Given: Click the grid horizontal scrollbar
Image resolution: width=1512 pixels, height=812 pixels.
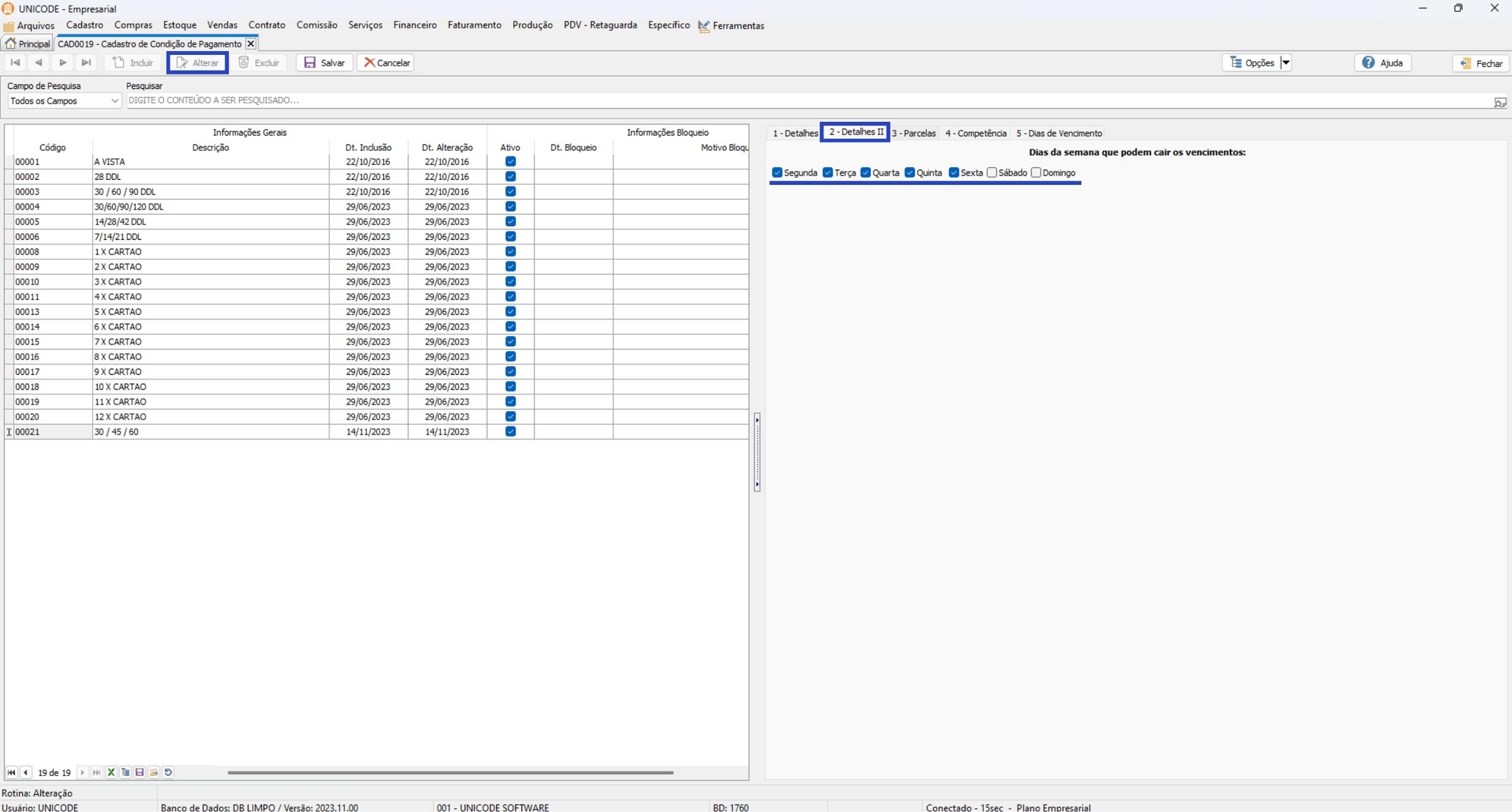Looking at the screenshot, I should (450, 772).
